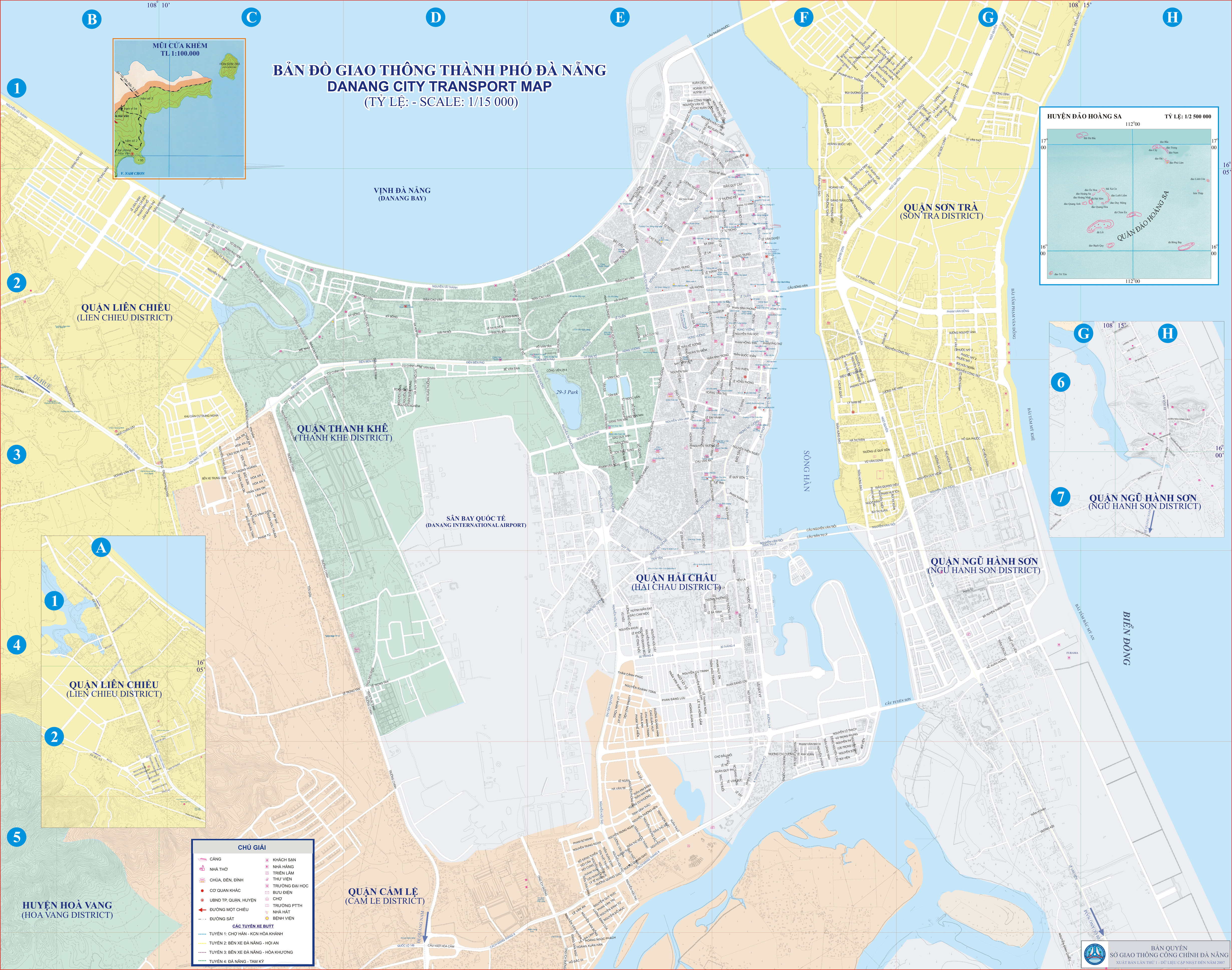Click grid row marker 4 on left edge
Image resolution: width=1232 pixels, height=970 pixels.
(x=17, y=645)
